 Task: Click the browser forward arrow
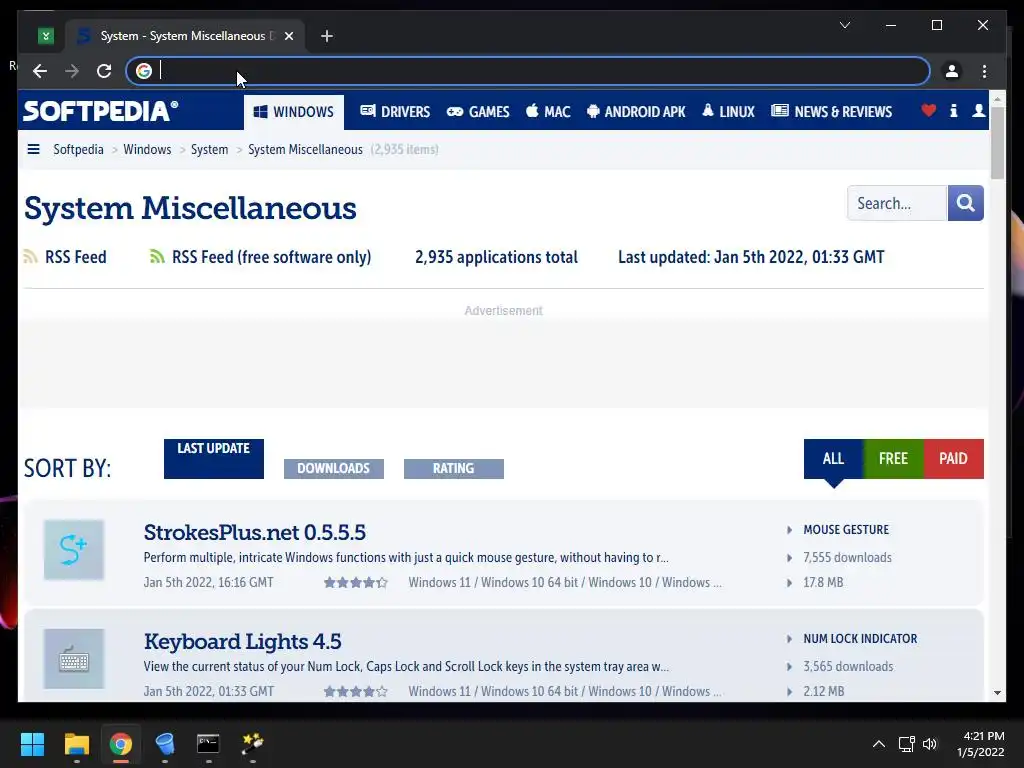point(72,71)
